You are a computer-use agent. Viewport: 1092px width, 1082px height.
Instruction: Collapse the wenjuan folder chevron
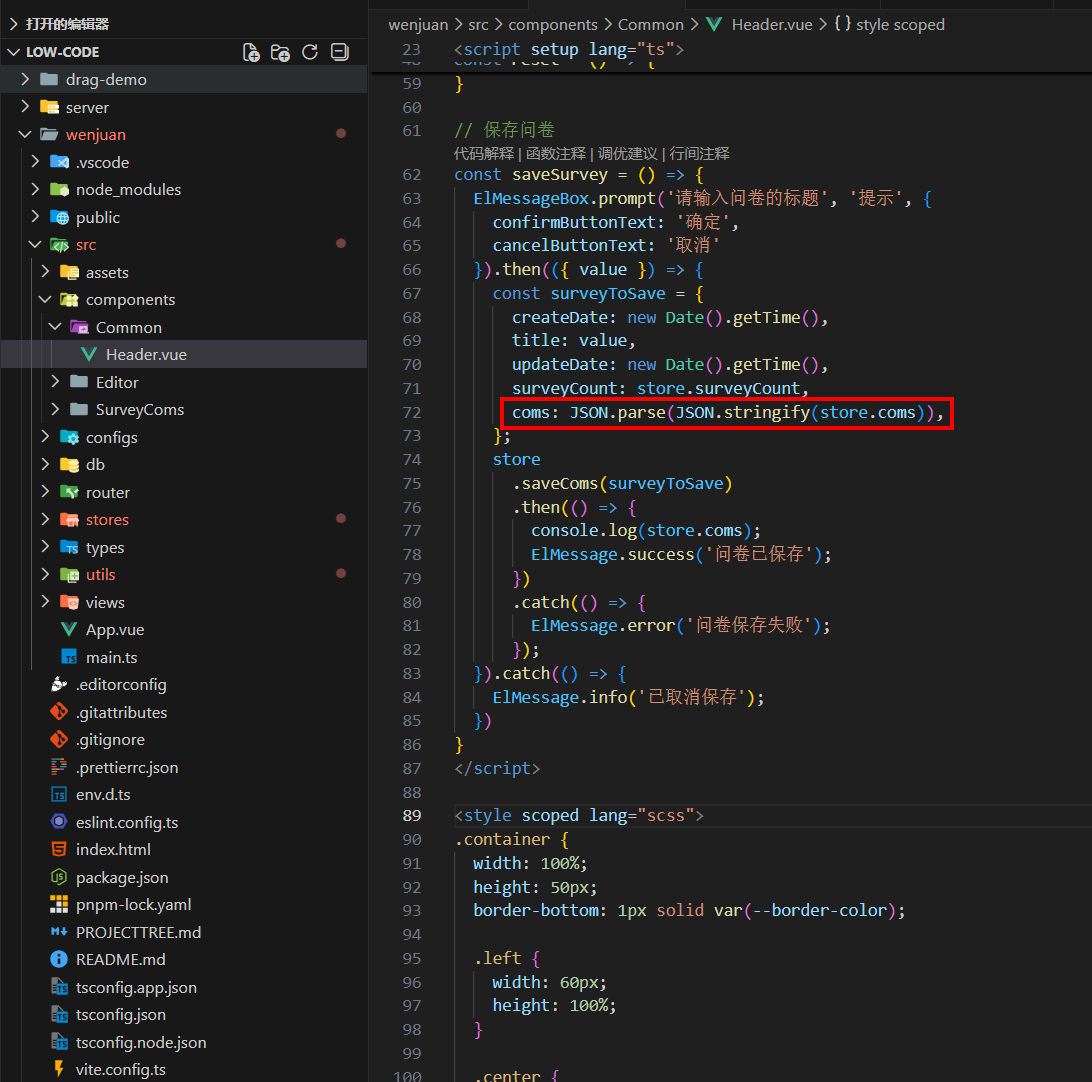click(x=25, y=134)
